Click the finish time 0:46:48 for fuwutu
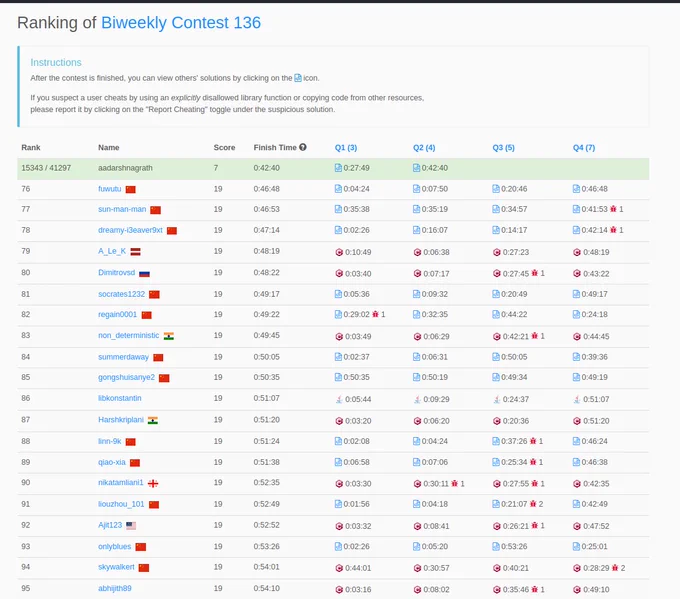Viewport: 680px width, 599px height. 266,189
